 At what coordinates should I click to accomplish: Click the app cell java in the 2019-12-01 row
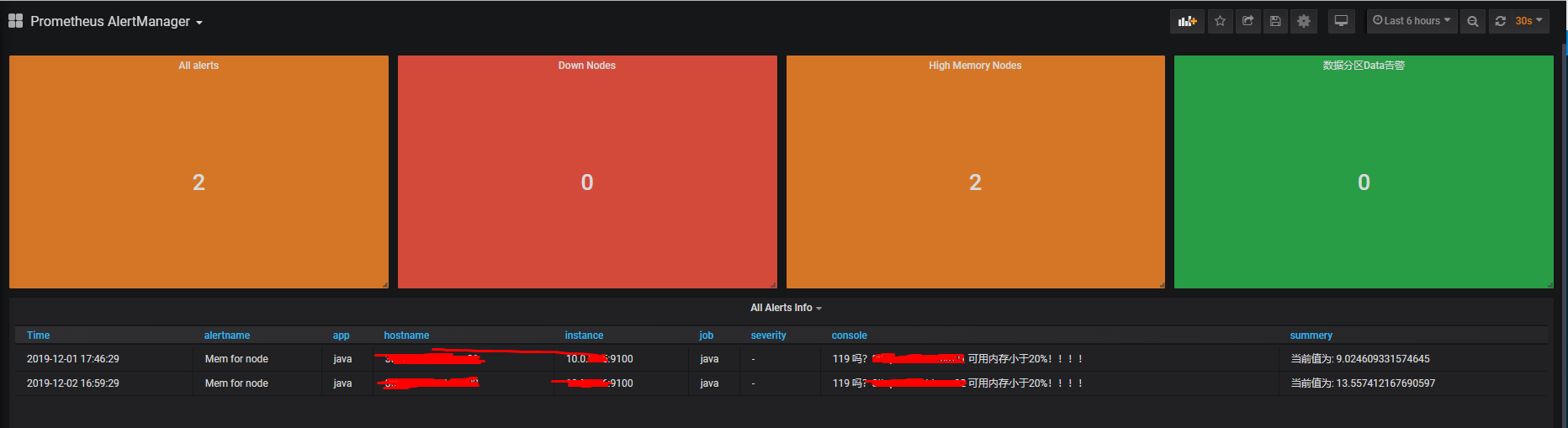tap(342, 359)
